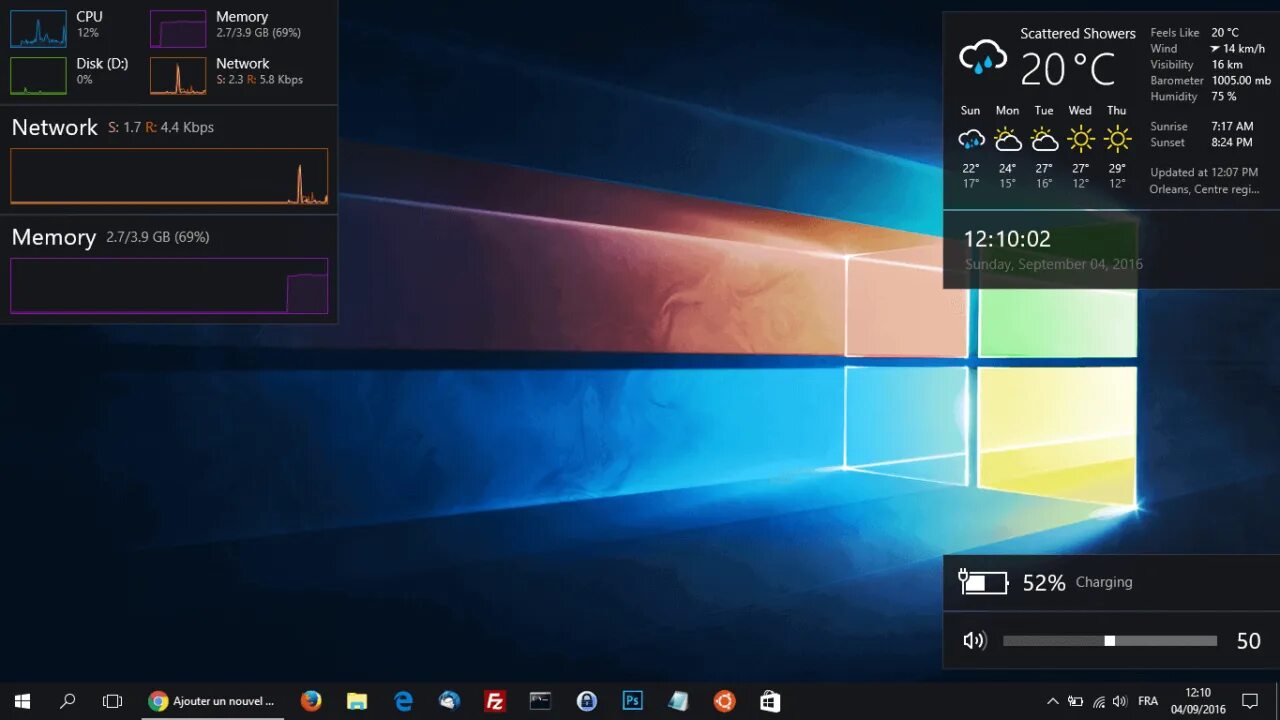Click the Humidity 75 % value
Viewport: 1280px width, 720px height.
[1224, 97]
